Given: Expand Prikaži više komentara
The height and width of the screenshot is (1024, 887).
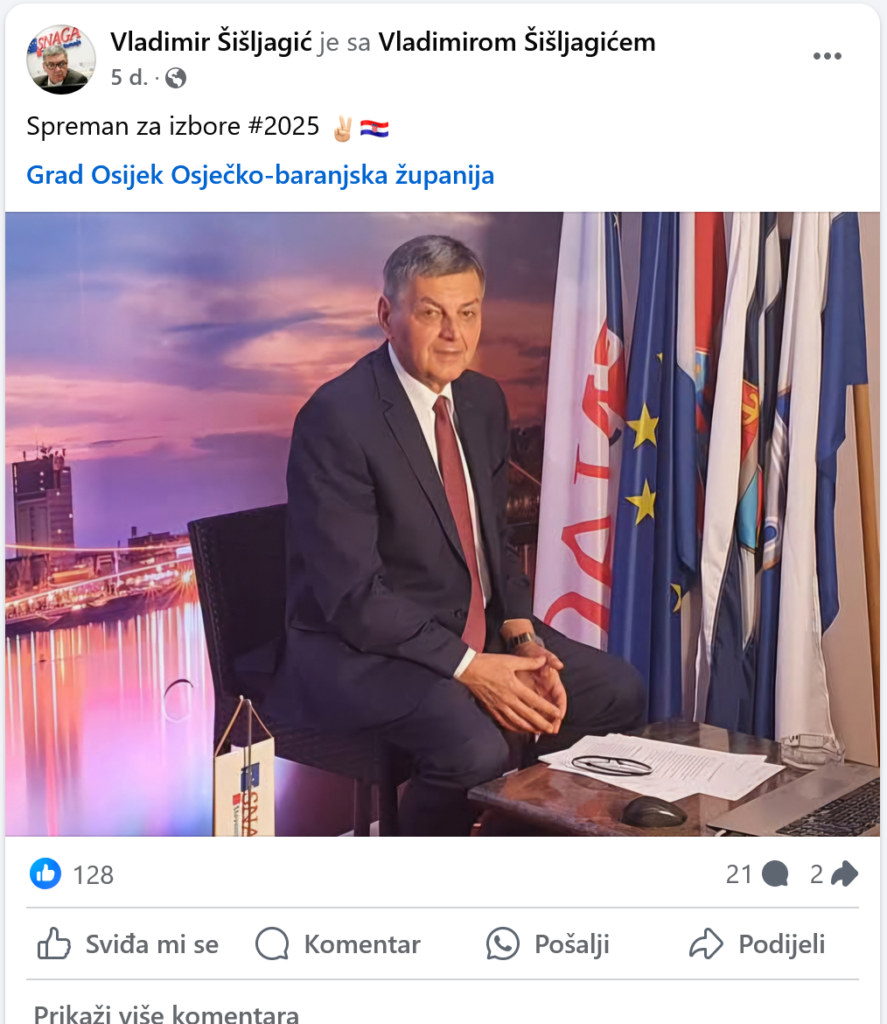Looking at the screenshot, I should point(167,1014).
